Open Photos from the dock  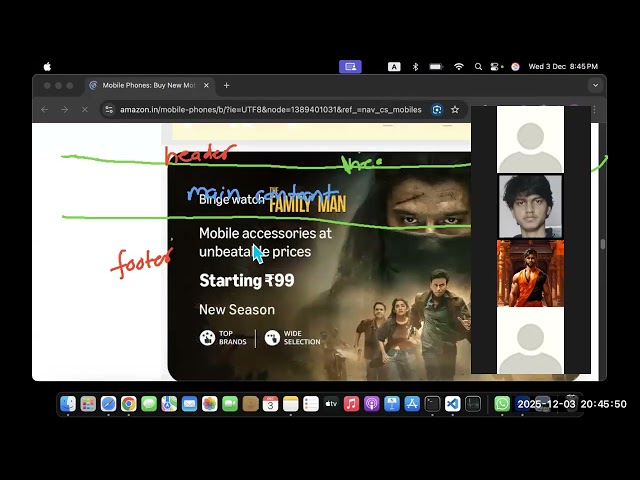click(210, 404)
